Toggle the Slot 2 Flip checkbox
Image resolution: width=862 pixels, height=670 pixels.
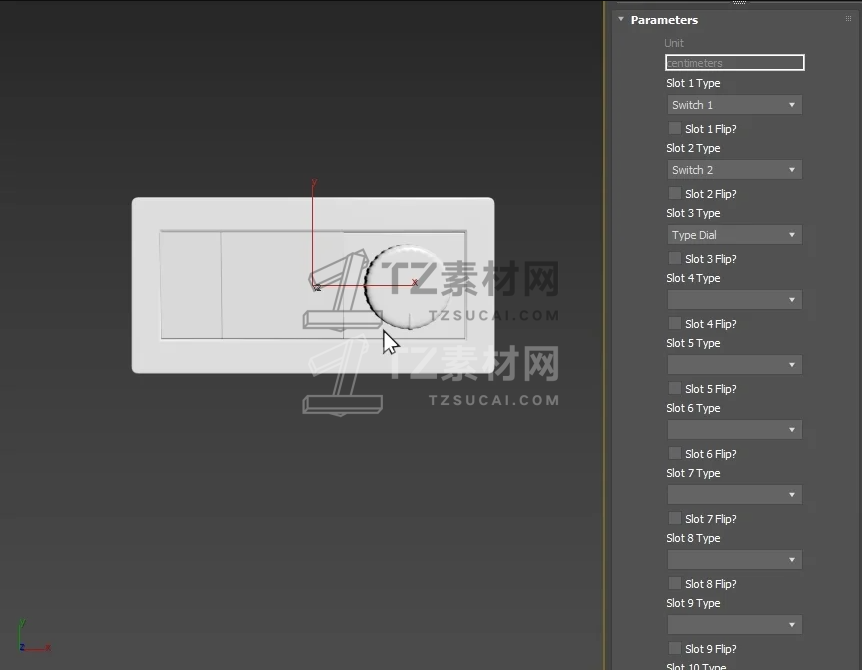(675, 194)
